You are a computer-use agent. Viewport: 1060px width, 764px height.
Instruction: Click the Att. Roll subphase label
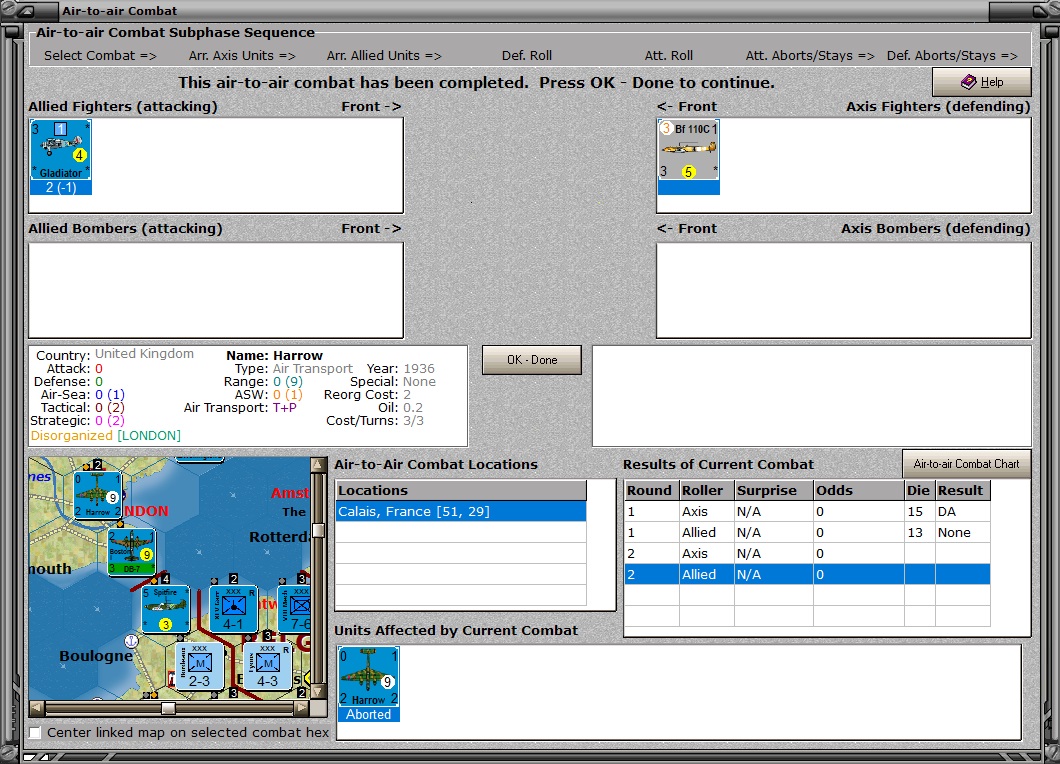[x=669, y=55]
